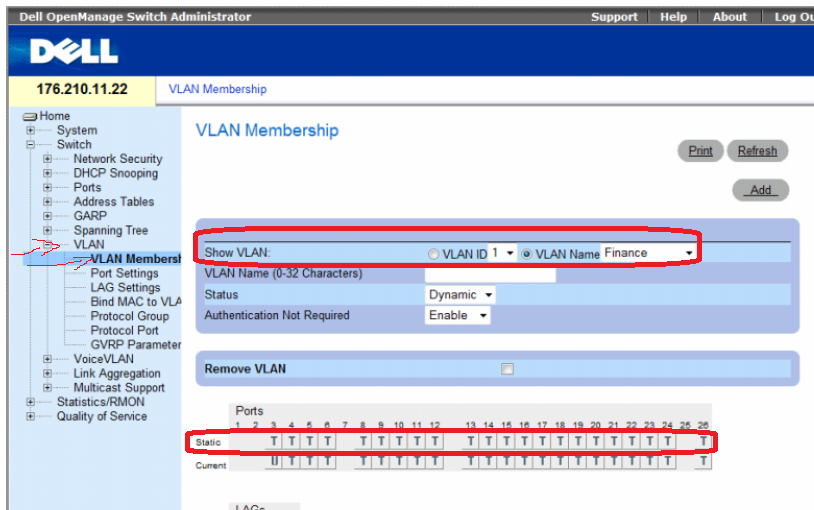Select the VLAN ID radio button
The height and width of the screenshot is (510, 814).
click(433, 254)
